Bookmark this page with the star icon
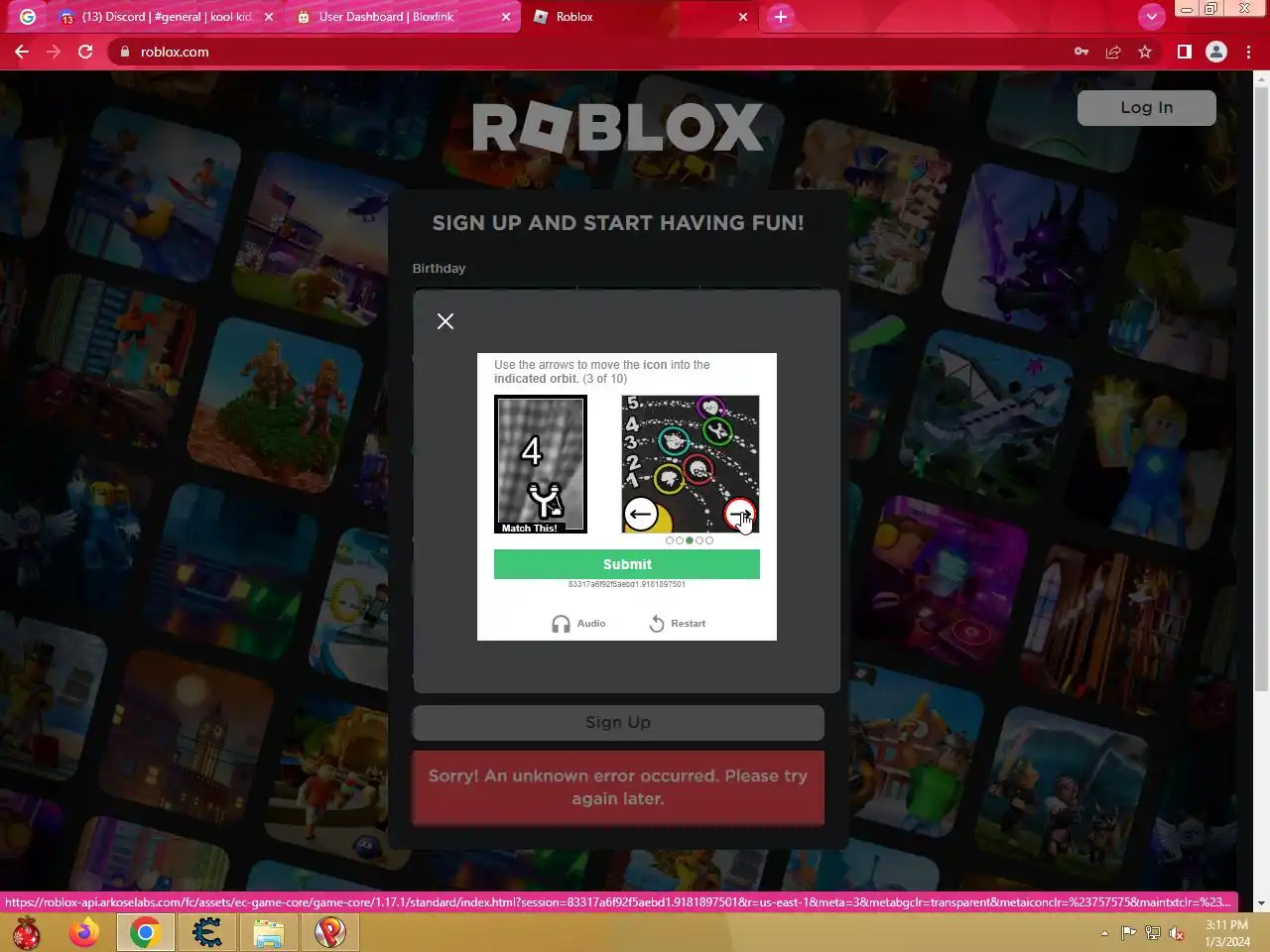1270x952 pixels. (x=1145, y=52)
